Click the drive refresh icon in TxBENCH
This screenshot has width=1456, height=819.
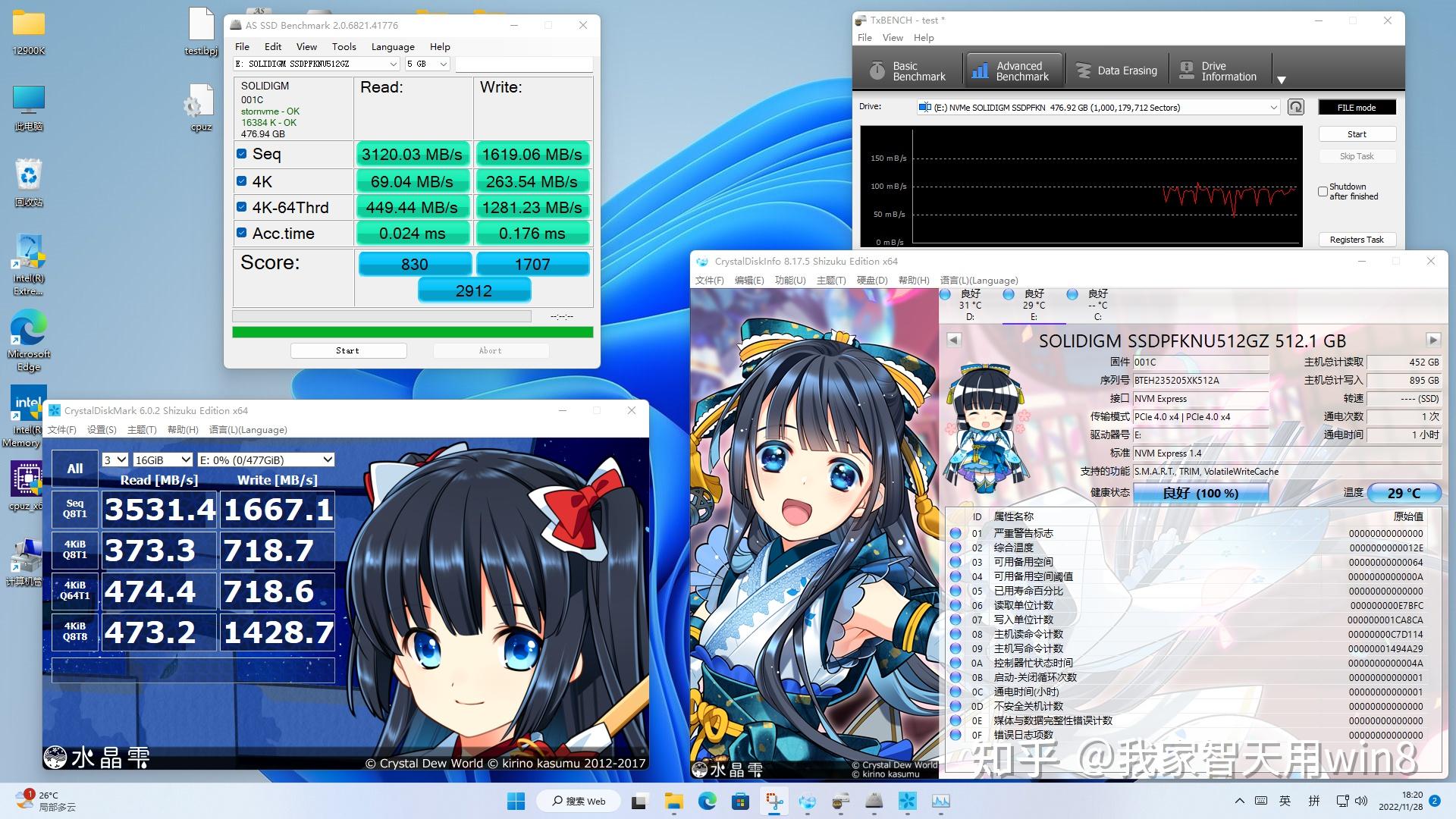click(x=1294, y=107)
